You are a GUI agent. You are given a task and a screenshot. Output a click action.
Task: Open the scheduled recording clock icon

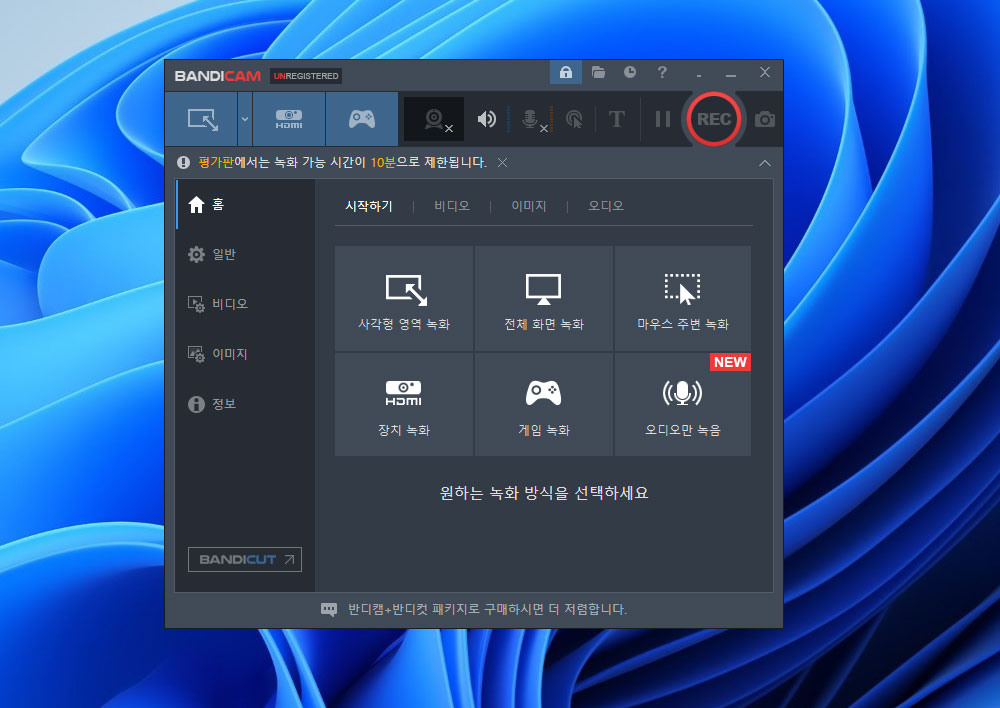click(630, 72)
